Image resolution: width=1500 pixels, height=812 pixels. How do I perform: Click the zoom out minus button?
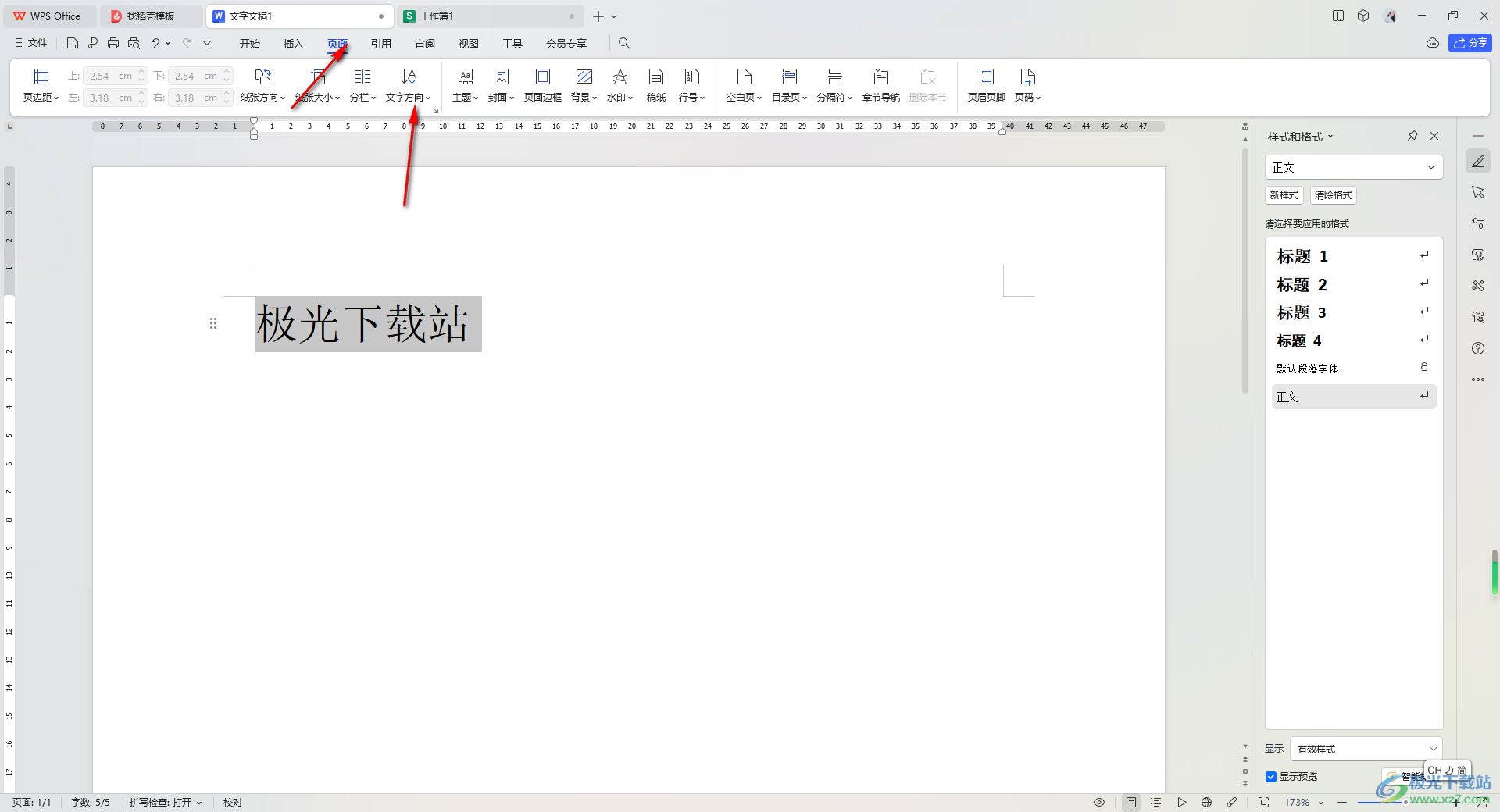(1342, 802)
